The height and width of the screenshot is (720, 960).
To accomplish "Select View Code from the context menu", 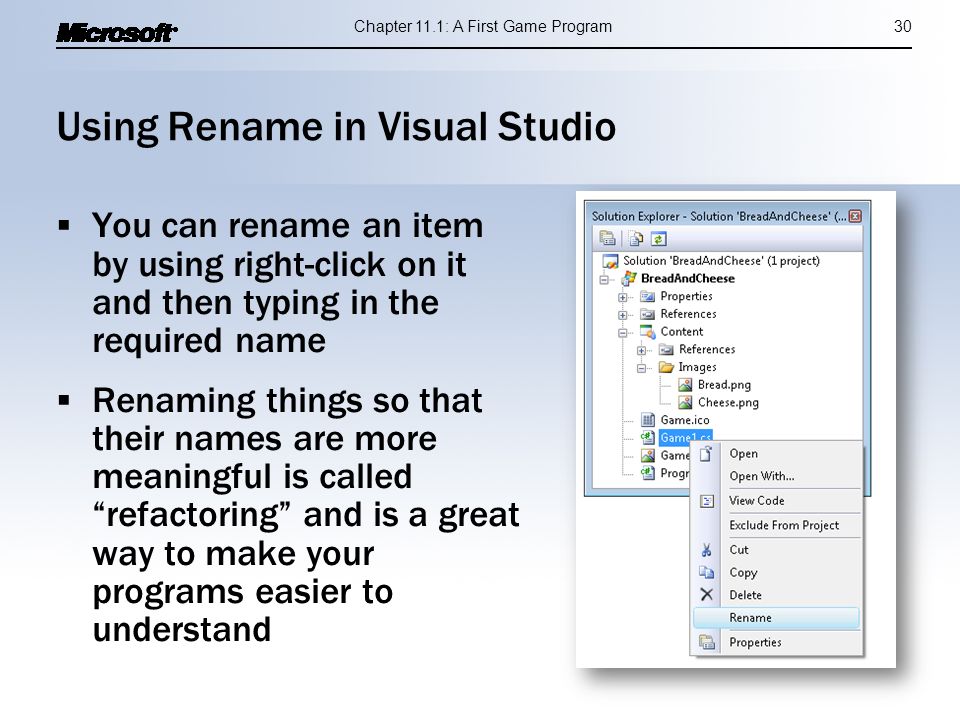I will [757, 501].
